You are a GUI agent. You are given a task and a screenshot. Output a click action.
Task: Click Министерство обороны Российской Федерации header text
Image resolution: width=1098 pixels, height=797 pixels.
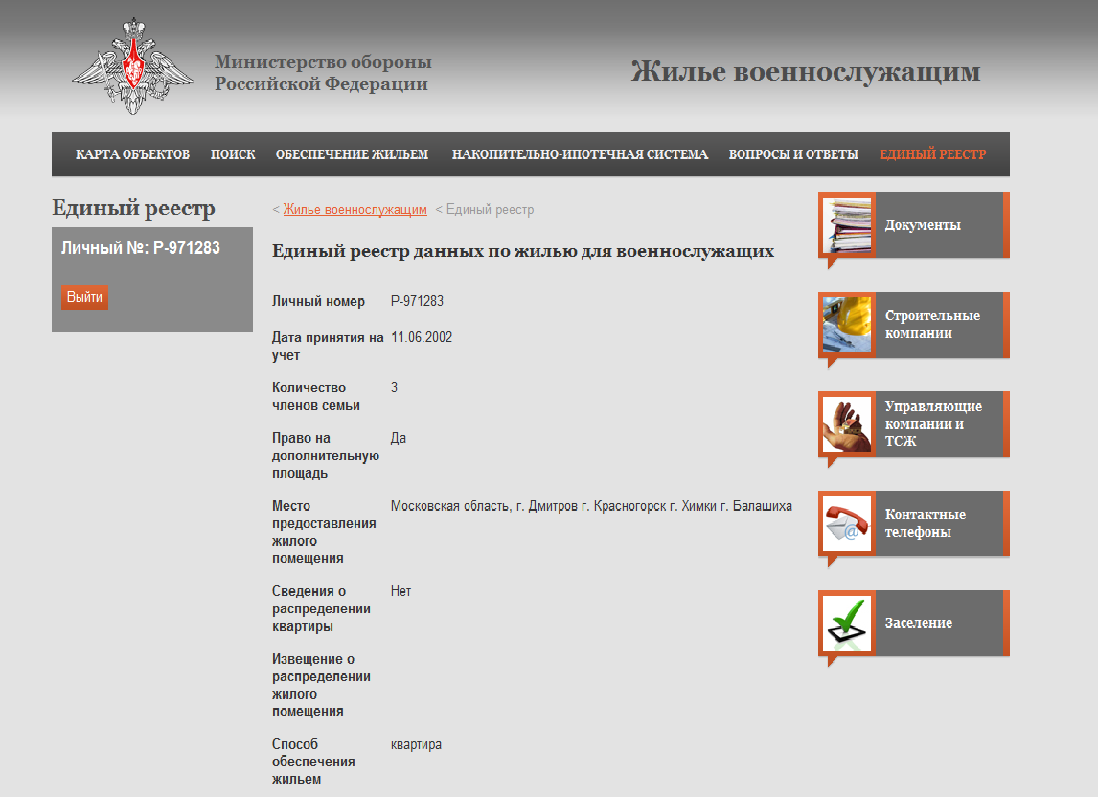(323, 73)
